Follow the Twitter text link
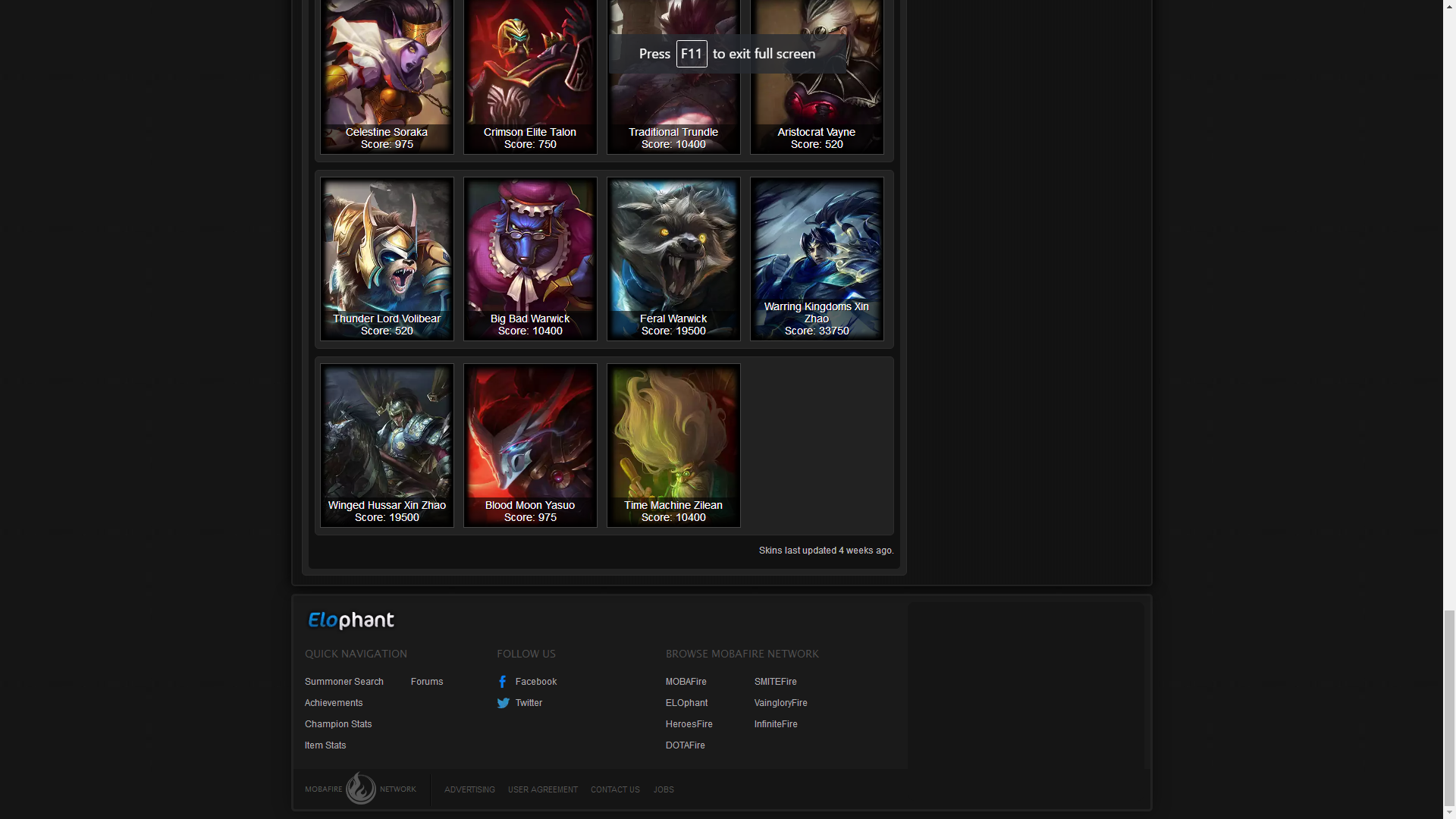The image size is (1456, 819). click(529, 703)
